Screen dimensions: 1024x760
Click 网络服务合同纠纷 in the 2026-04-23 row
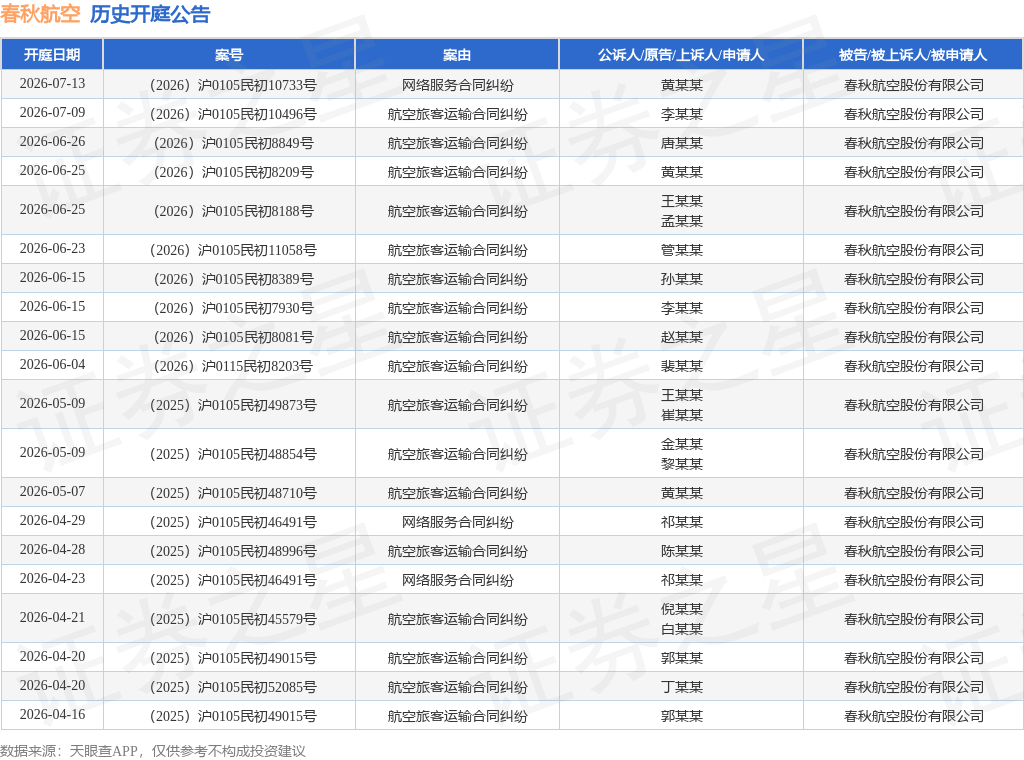(457, 580)
